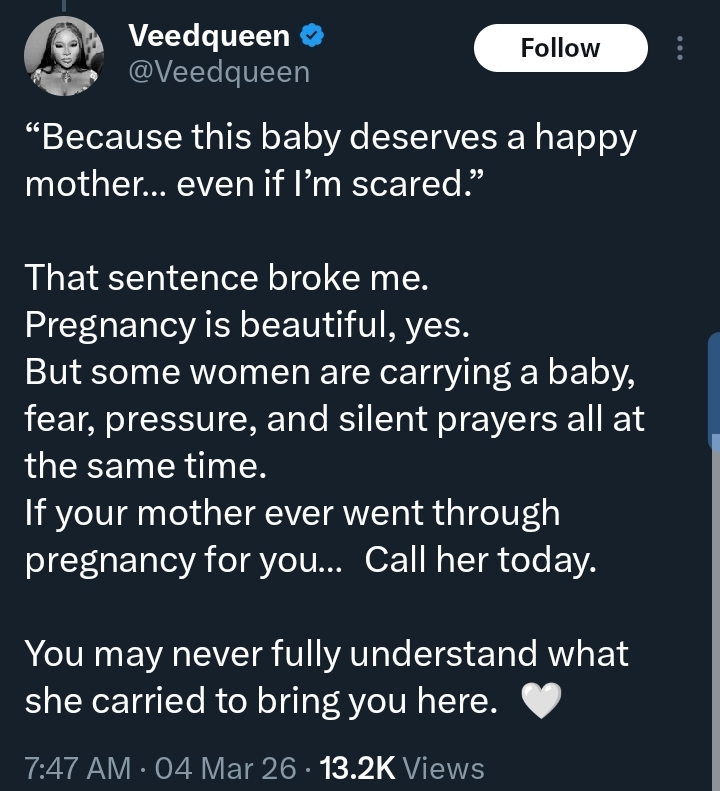Image resolution: width=720 pixels, height=791 pixels.
Task: Click the quote "Because this baby deserves"
Action: pyautogui.click(x=330, y=136)
